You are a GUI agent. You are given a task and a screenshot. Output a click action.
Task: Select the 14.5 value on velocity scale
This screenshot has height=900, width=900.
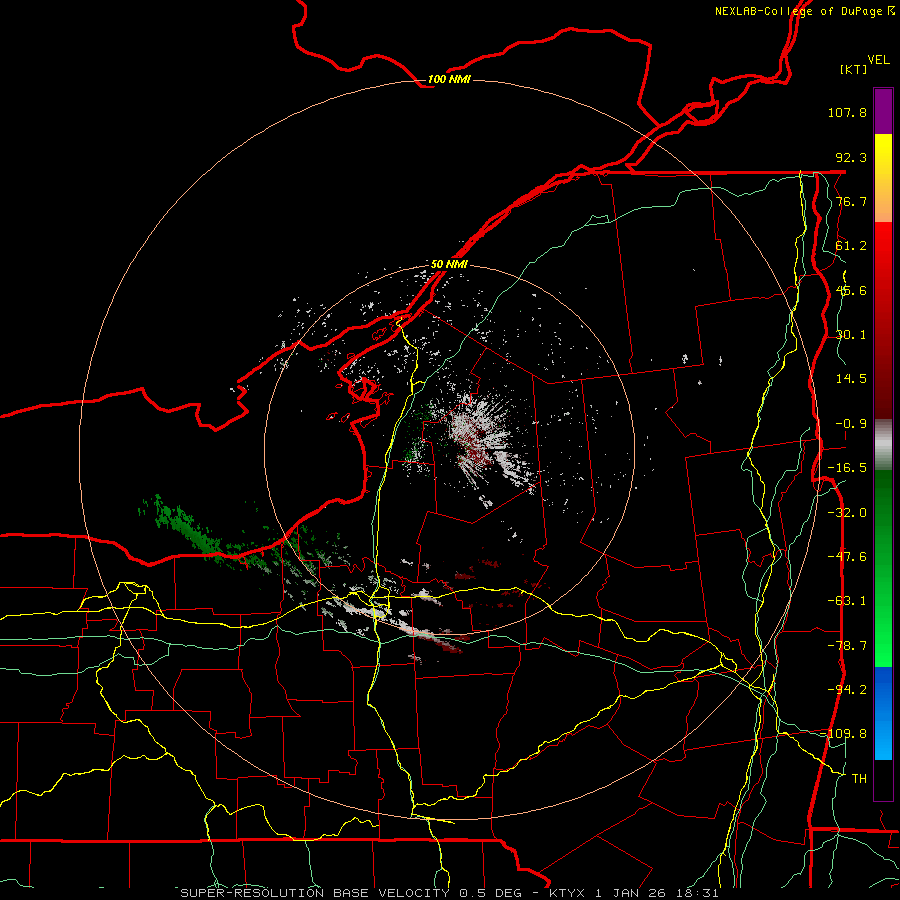click(851, 379)
